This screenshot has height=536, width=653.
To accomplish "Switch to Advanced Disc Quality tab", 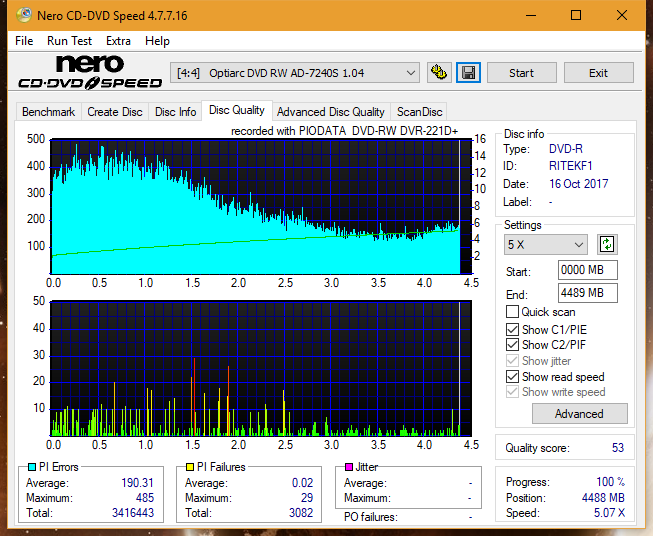I will tap(331, 112).
